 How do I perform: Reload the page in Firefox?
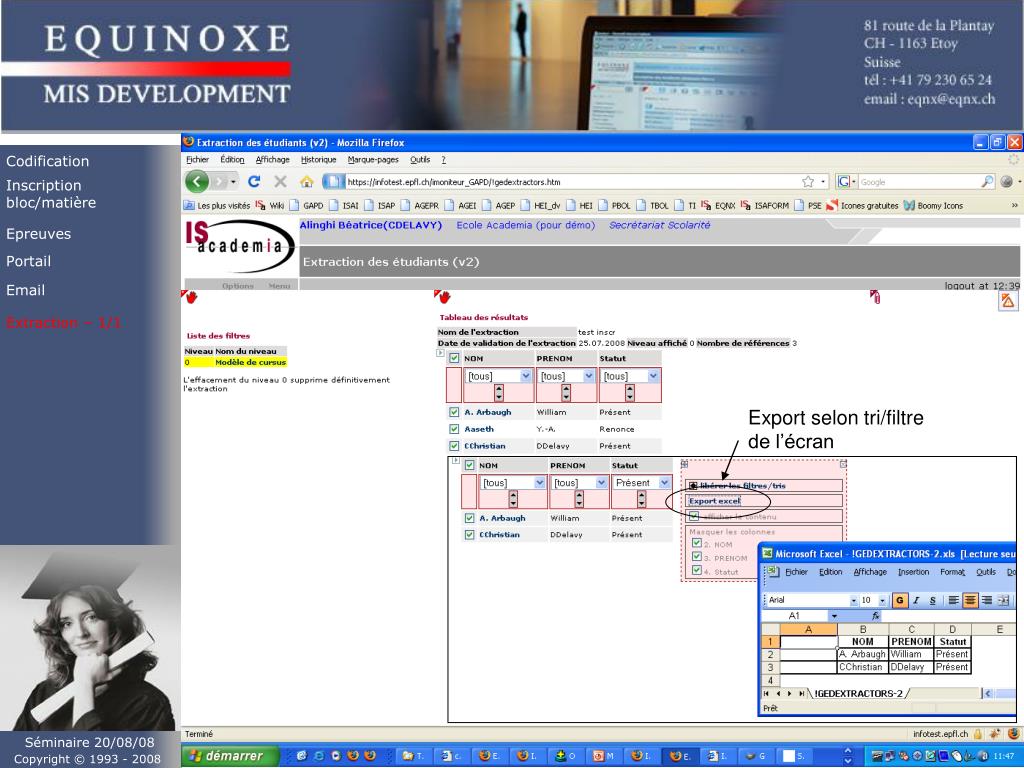point(254,182)
